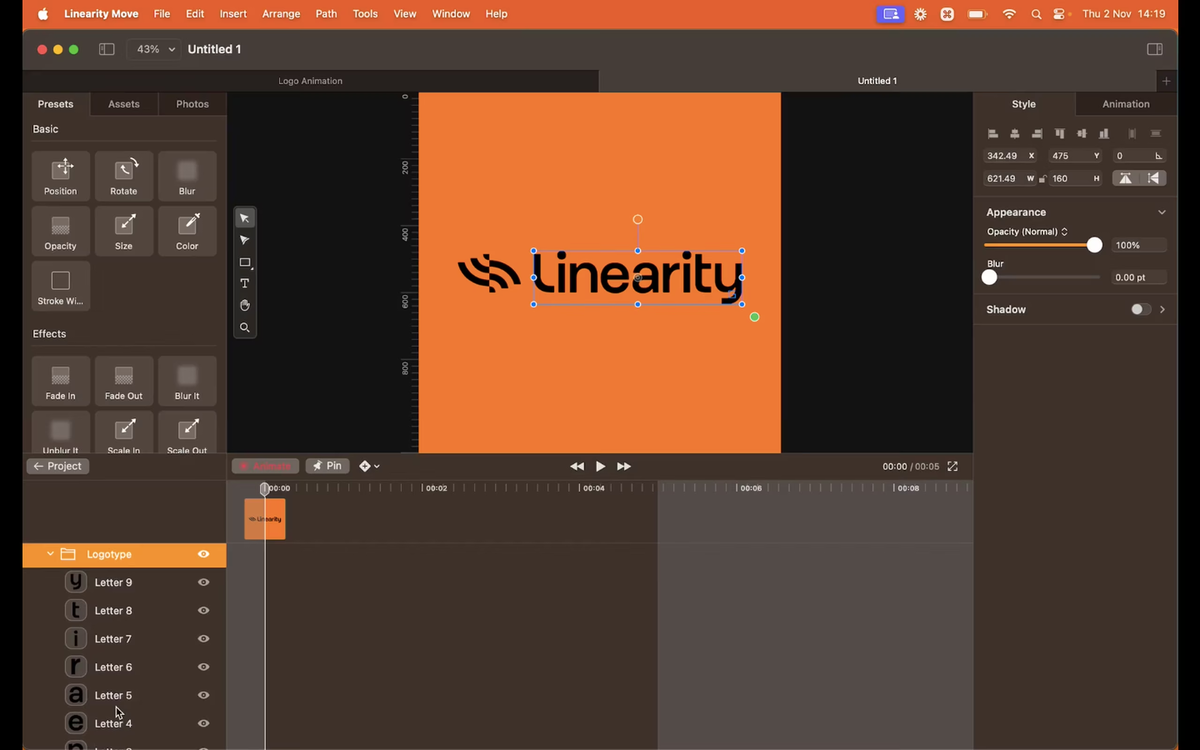This screenshot has width=1200, height=750.
Task: Rewind to the start
Action: [577, 466]
